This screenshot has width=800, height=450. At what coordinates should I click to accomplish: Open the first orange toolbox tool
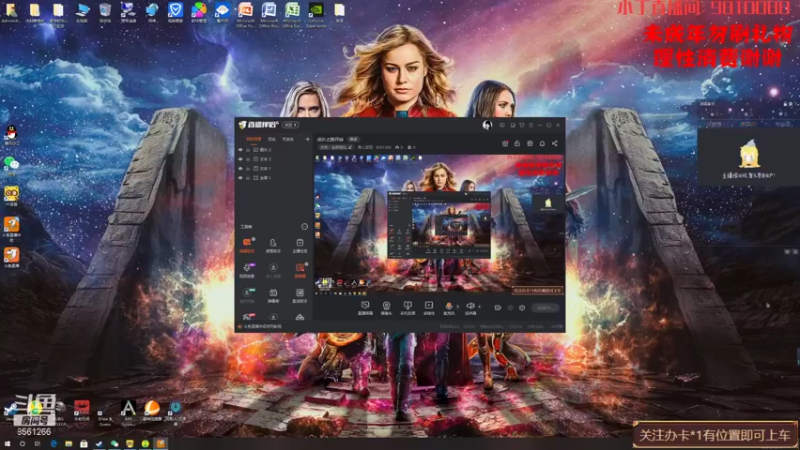247,245
